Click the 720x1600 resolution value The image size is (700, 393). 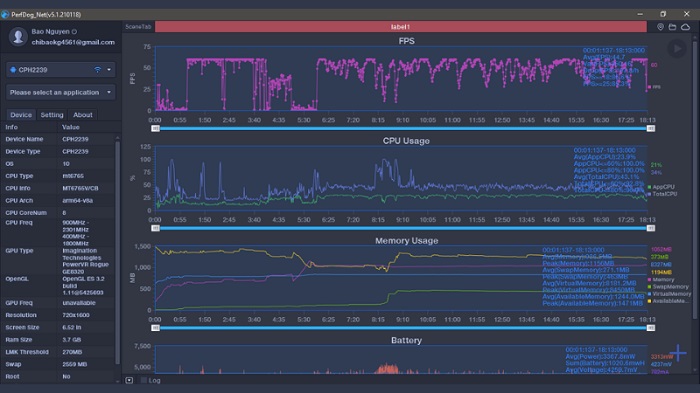(76, 315)
